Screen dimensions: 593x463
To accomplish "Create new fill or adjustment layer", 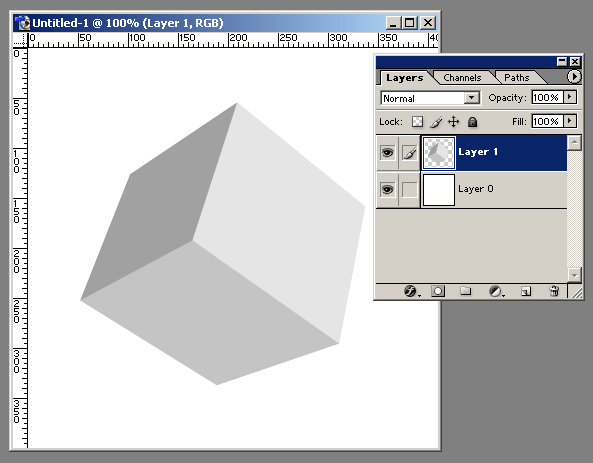I will pos(495,291).
